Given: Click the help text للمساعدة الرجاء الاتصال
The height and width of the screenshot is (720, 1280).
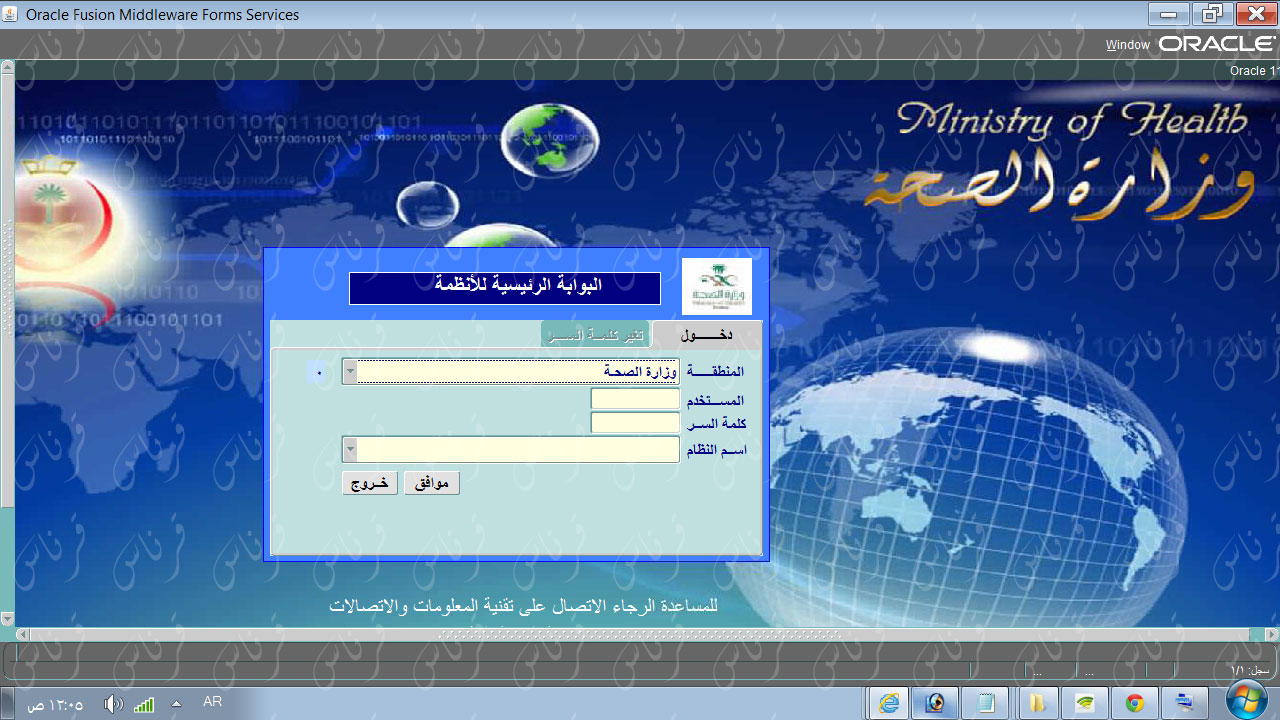Looking at the screenshot, I should 524,606.
